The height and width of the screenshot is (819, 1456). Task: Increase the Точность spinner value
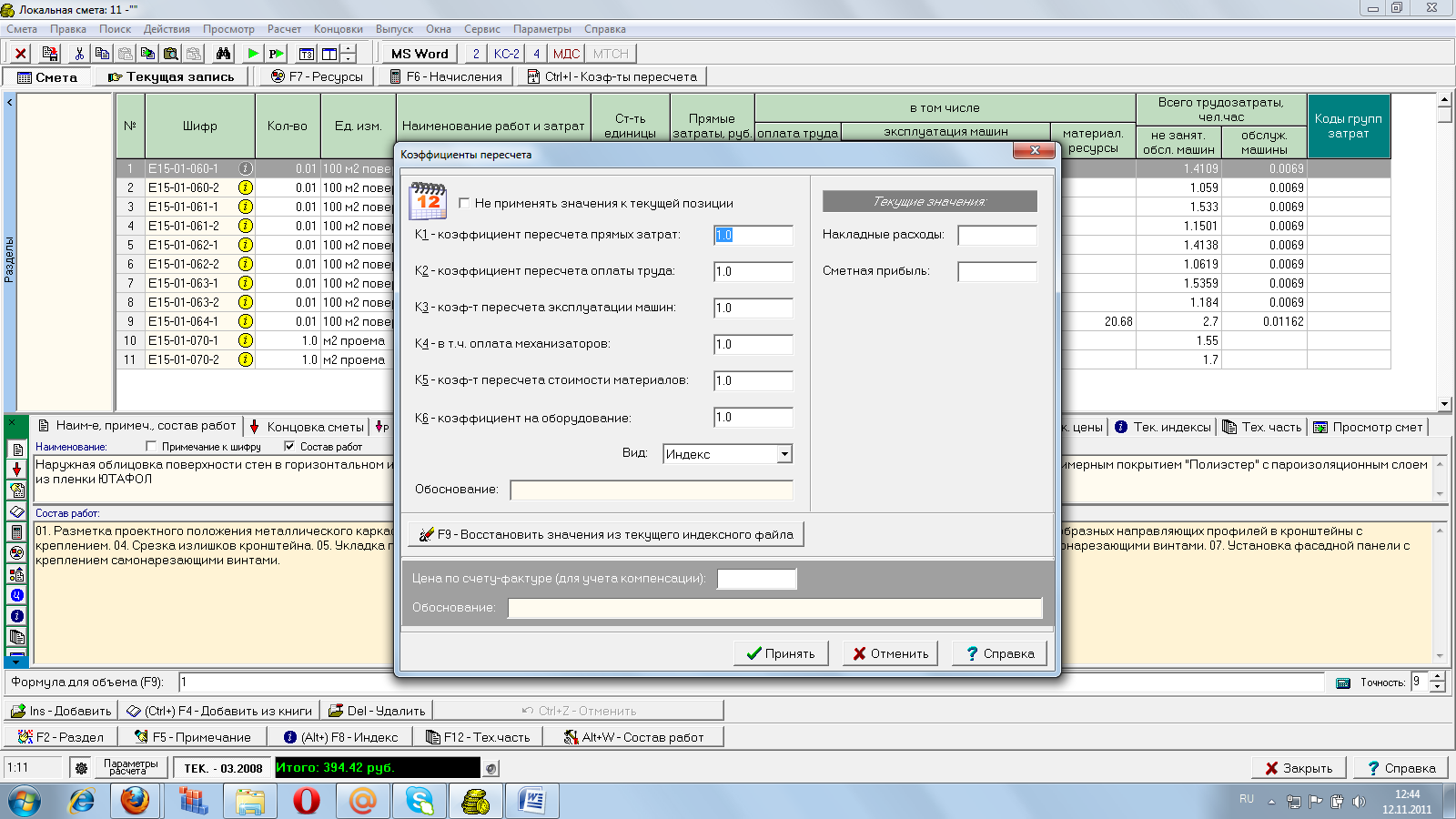(x=1437, y=677)
